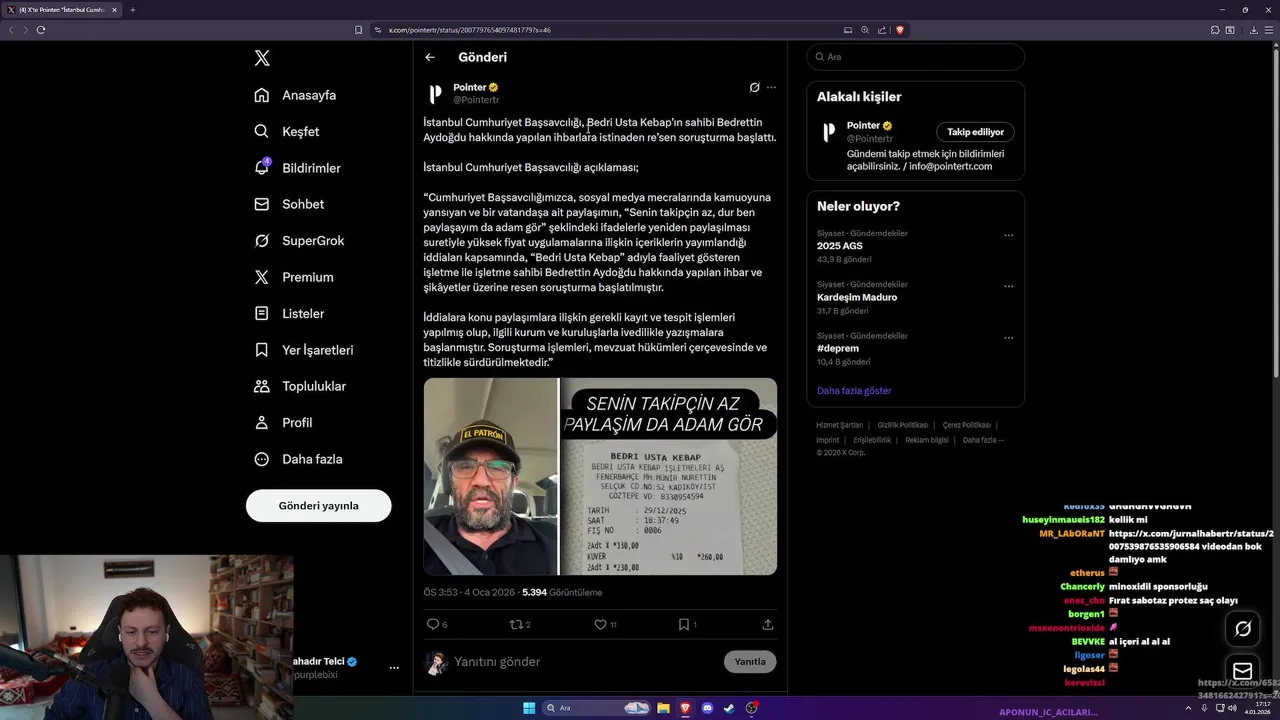The height and width of the screenshot is (720, 1280).
Task: Reload the page in browser toolbar
Action: [x=41, y=30]
